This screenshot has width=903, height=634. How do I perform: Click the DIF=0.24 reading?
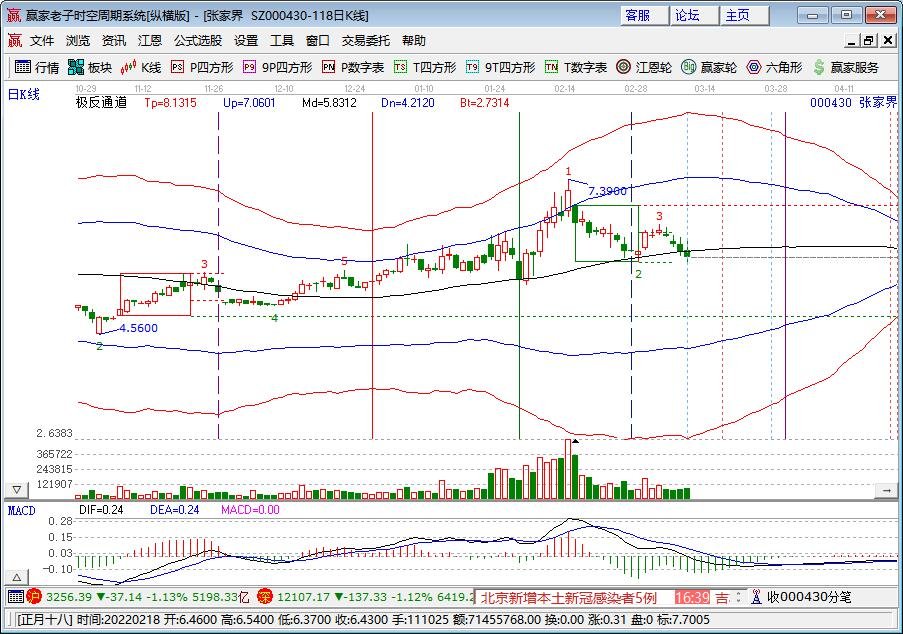point(101,510)
